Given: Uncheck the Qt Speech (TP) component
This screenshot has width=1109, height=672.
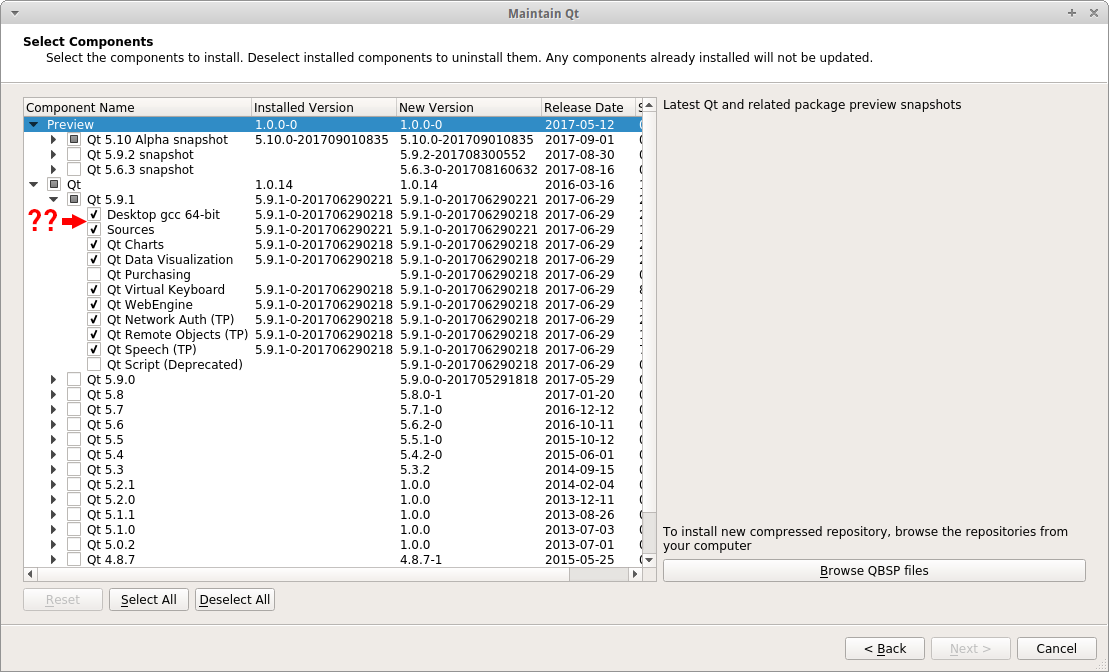Looking at the screenshot, I should 94,349.
